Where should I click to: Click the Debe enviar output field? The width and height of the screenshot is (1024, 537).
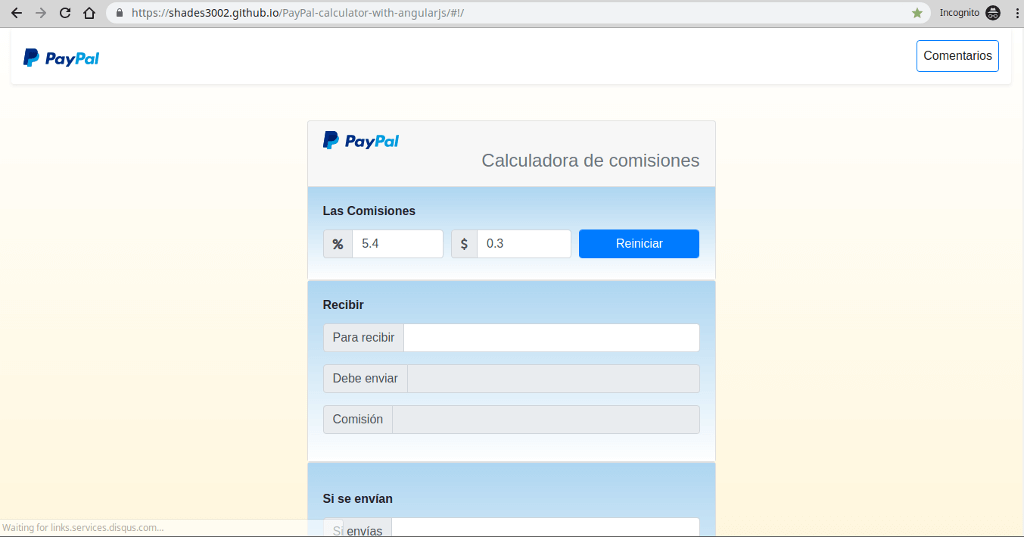tap(553, 379)
